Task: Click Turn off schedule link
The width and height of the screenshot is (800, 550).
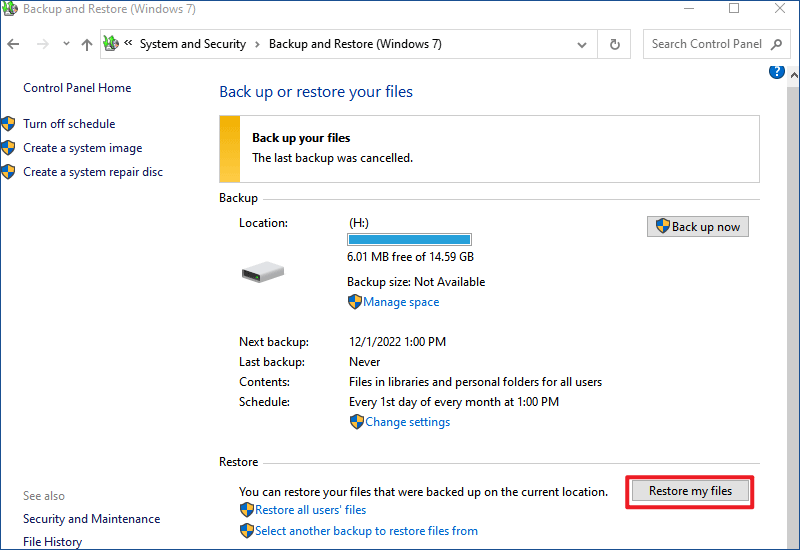Action: tap(69, 124)
